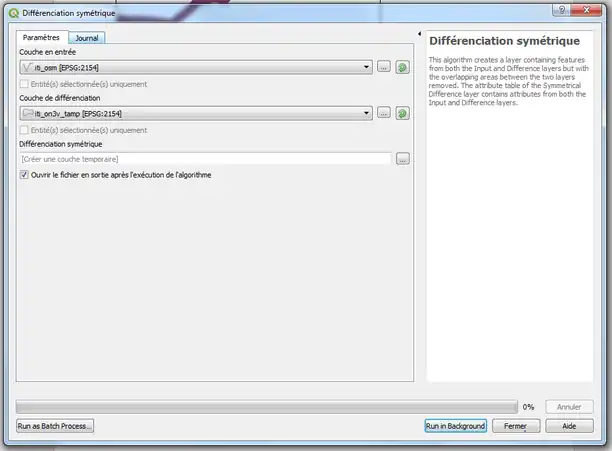
Task: Uncheck Ouvrir le fichier en sortie option
Action: coord(25,175)
